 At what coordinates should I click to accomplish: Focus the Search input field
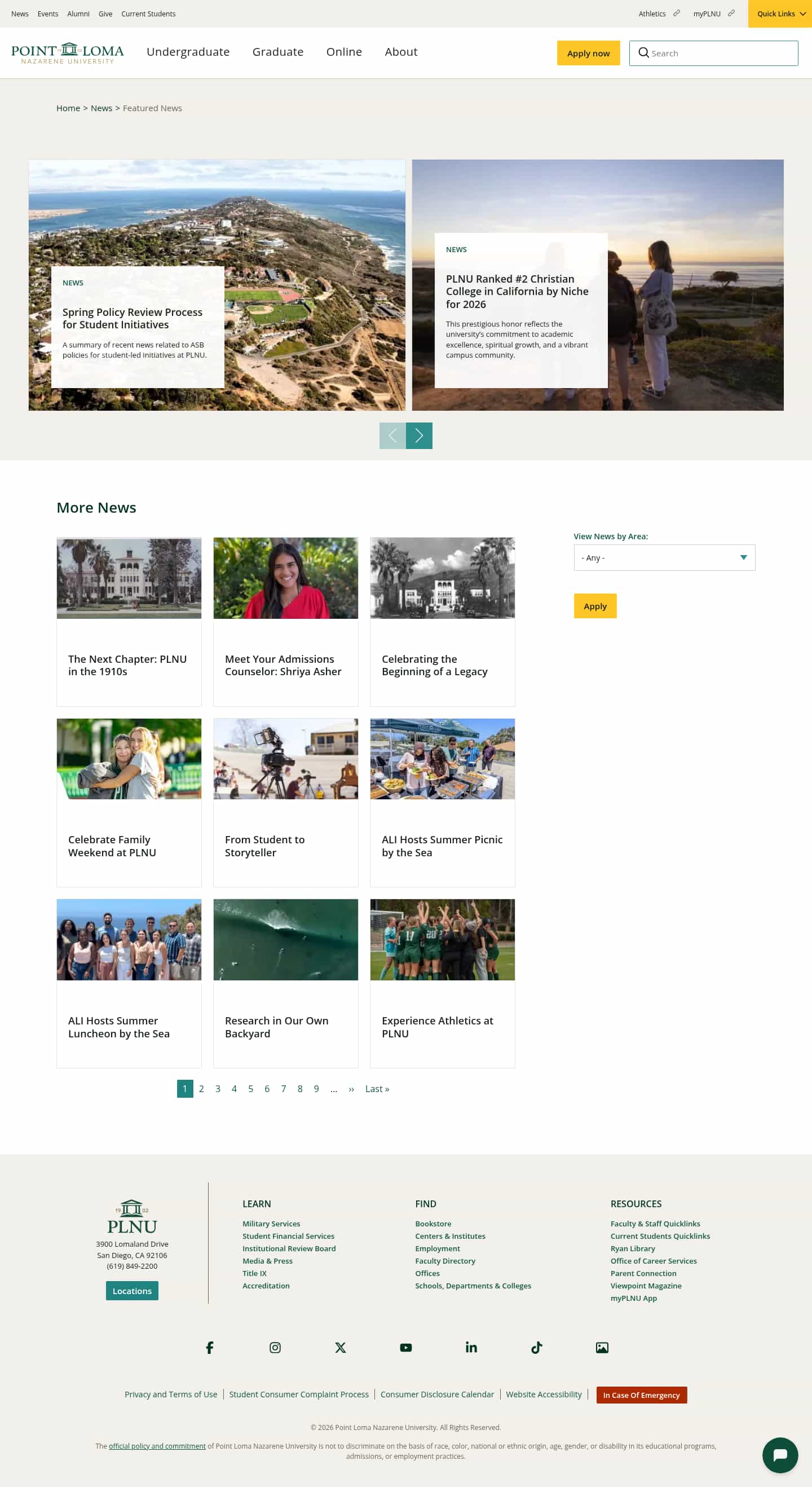coord(713,53)
